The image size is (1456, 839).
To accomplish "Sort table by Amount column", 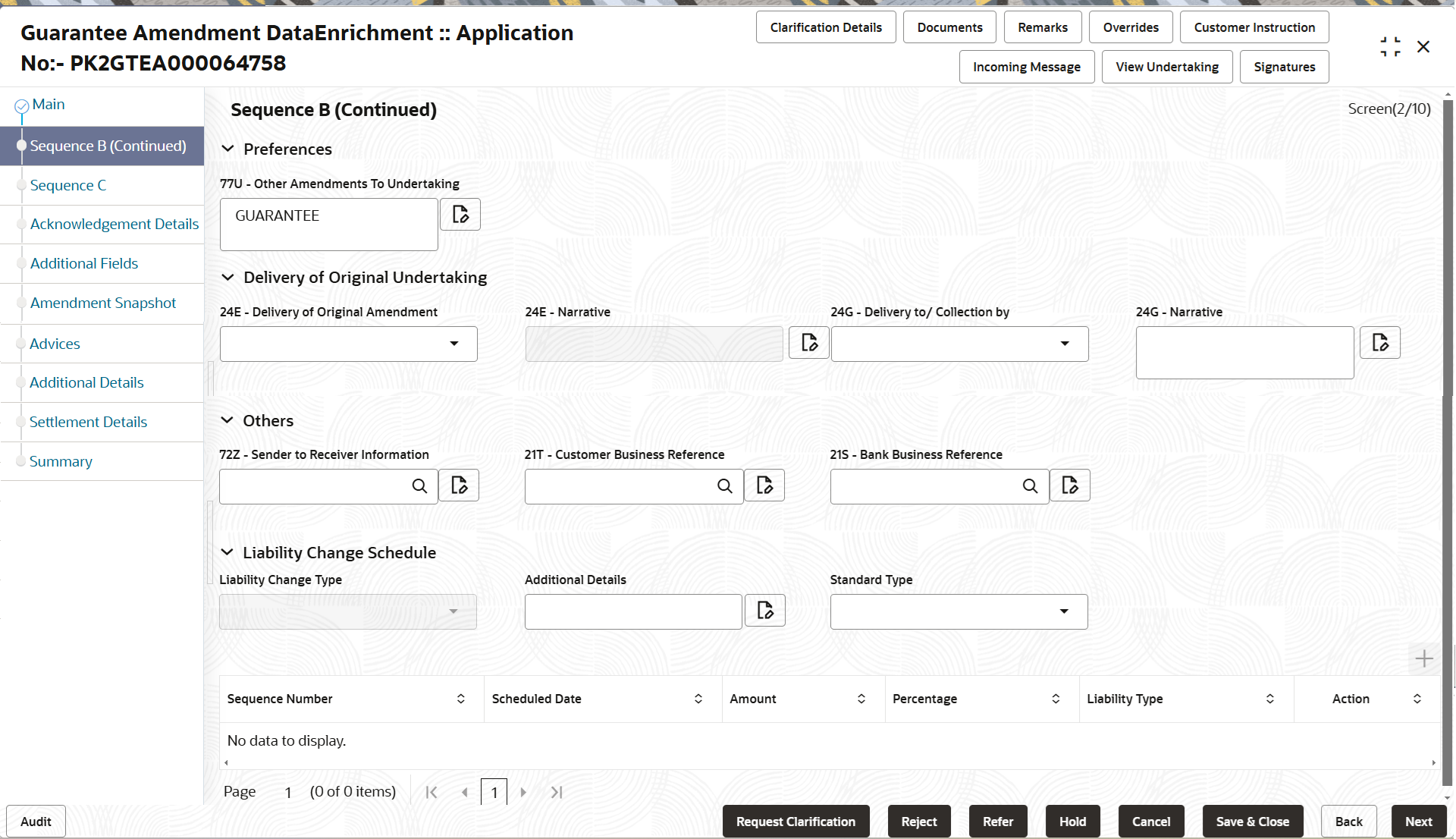I will [x=861, y=699].
